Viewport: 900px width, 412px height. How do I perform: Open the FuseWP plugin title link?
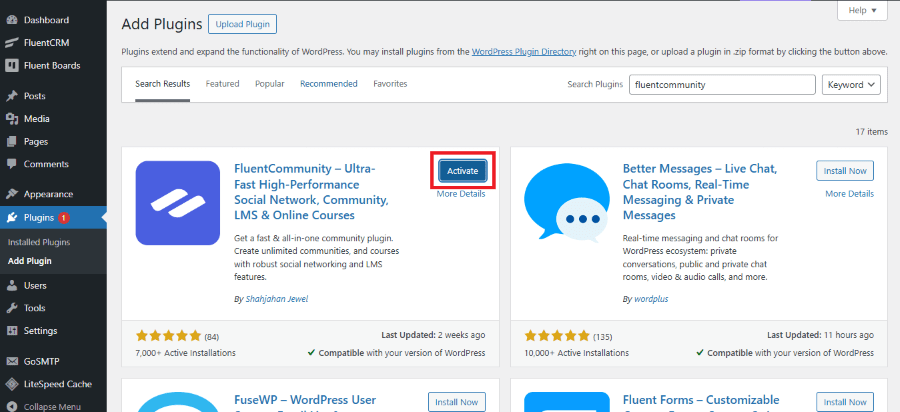click(305, 400)
